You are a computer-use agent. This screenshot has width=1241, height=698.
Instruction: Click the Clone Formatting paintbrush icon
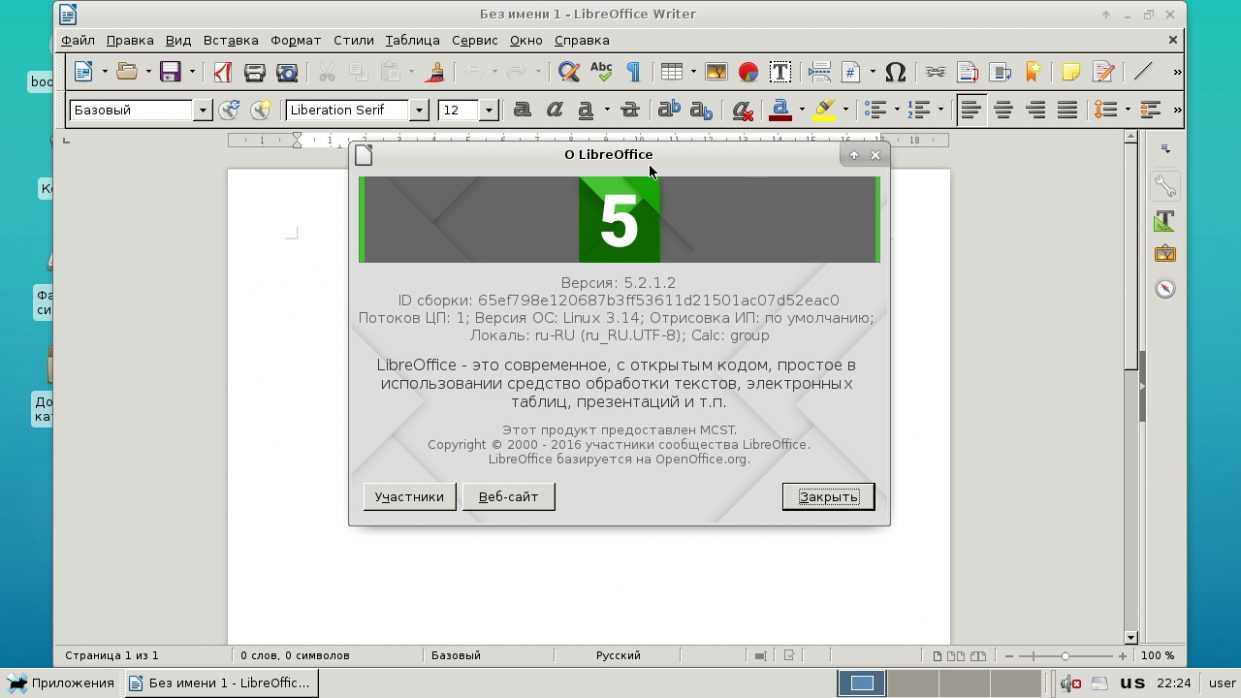coord(434,72)
